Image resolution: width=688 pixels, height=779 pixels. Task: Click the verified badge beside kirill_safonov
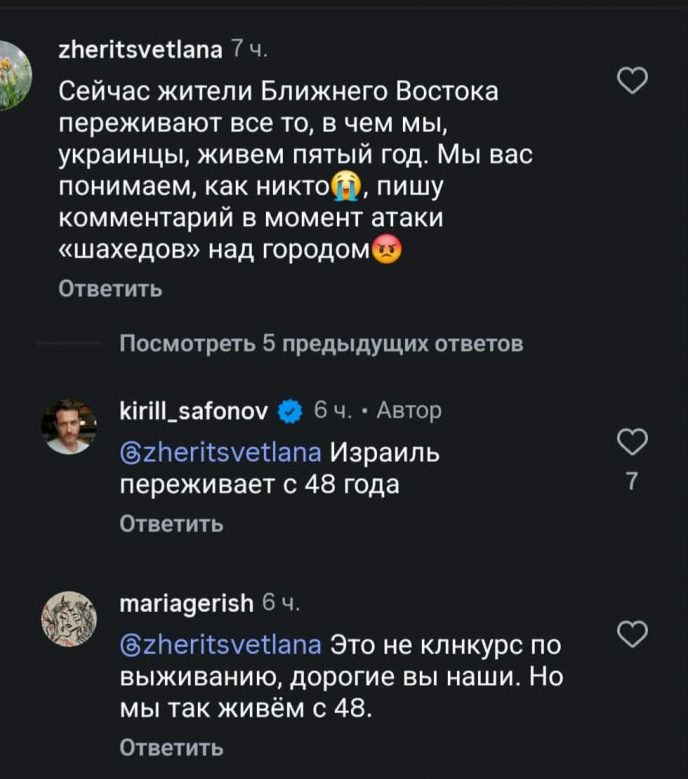(290, 410)
